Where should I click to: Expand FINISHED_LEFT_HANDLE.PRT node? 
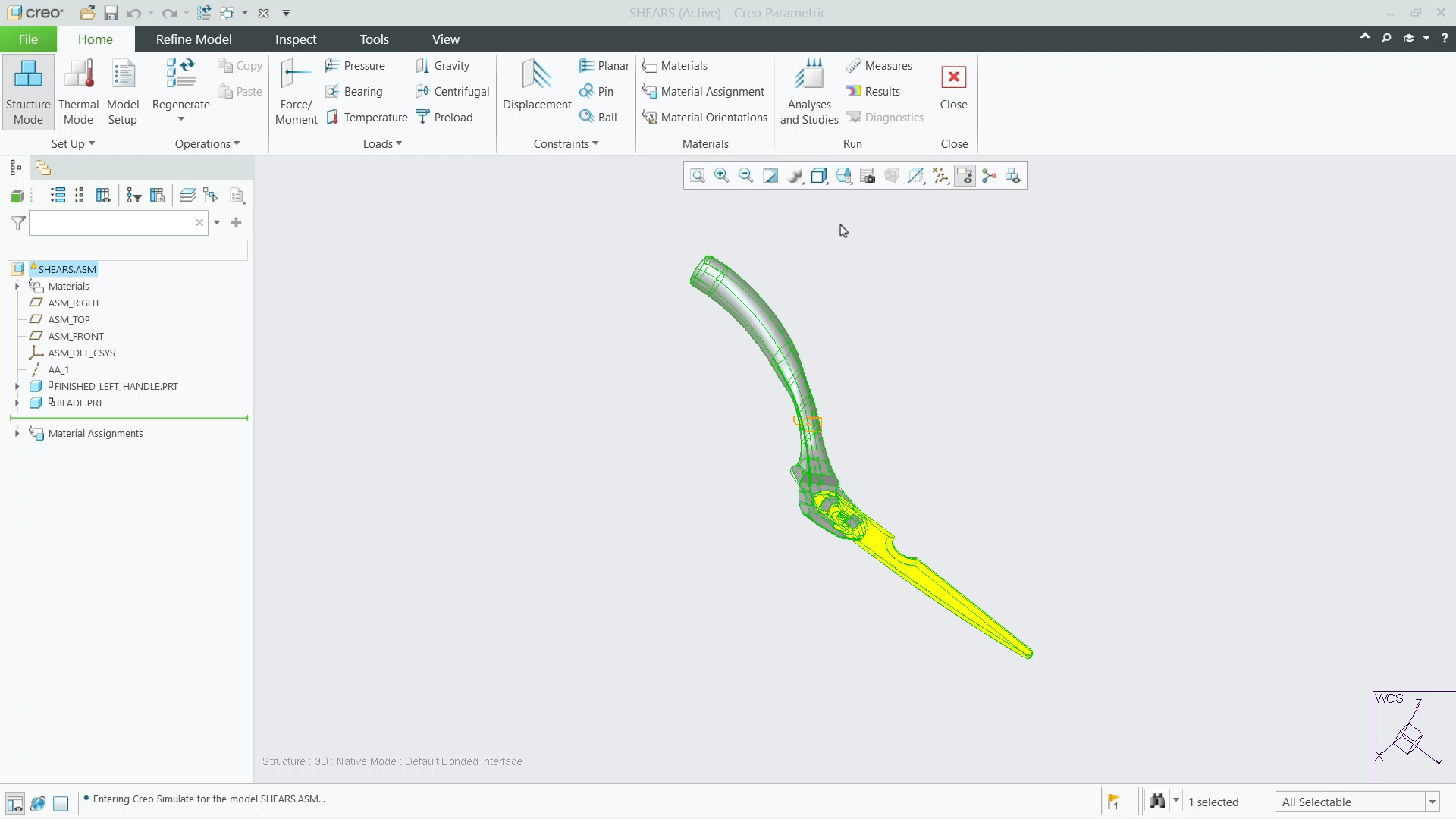coord(17,387)
